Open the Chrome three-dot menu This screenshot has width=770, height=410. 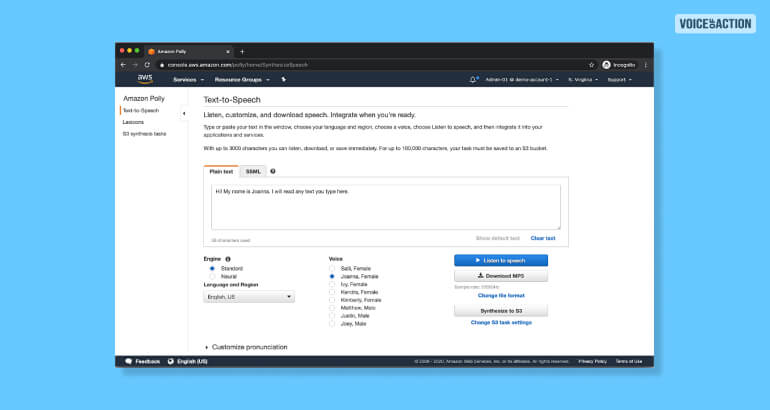[x=646, y=65]
